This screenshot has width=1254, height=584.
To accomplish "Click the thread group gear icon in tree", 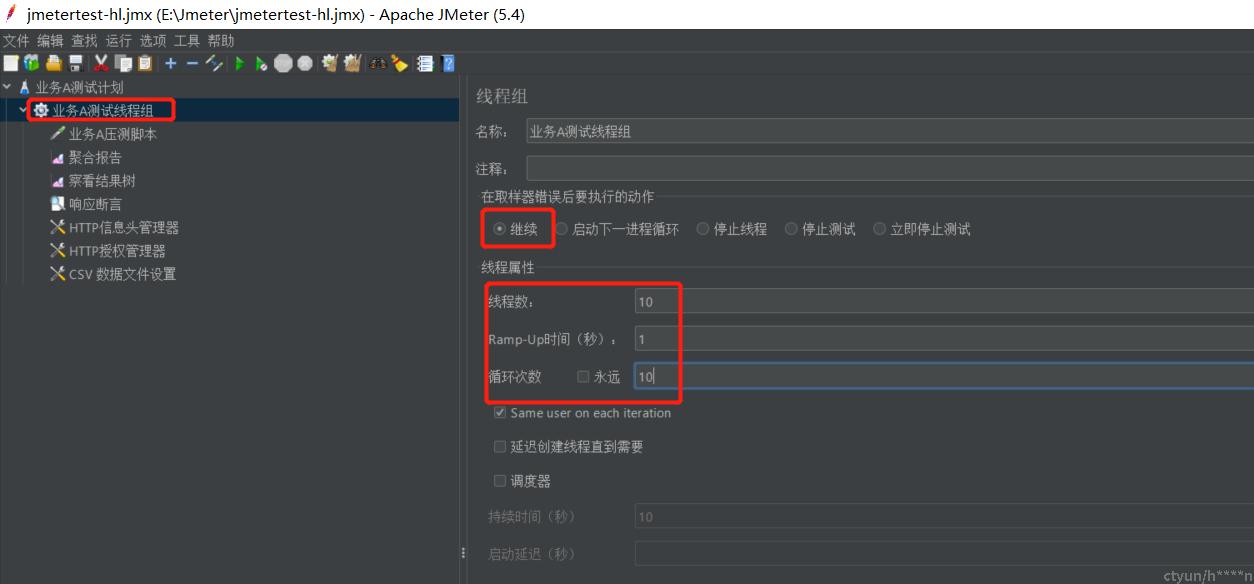I will coord(41,110).
